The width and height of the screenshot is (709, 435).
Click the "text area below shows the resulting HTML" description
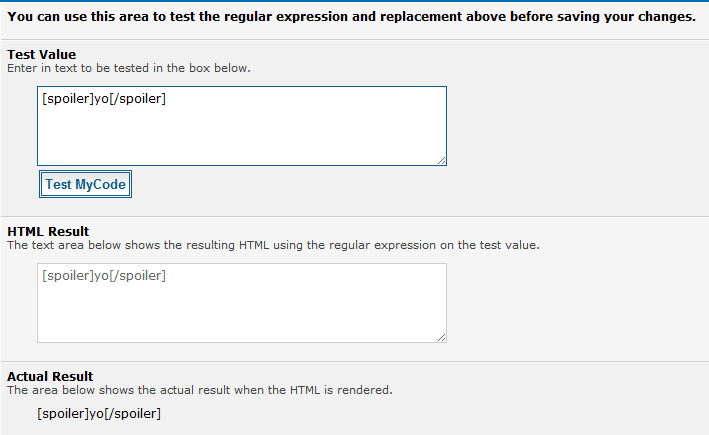tap(274, 245)
